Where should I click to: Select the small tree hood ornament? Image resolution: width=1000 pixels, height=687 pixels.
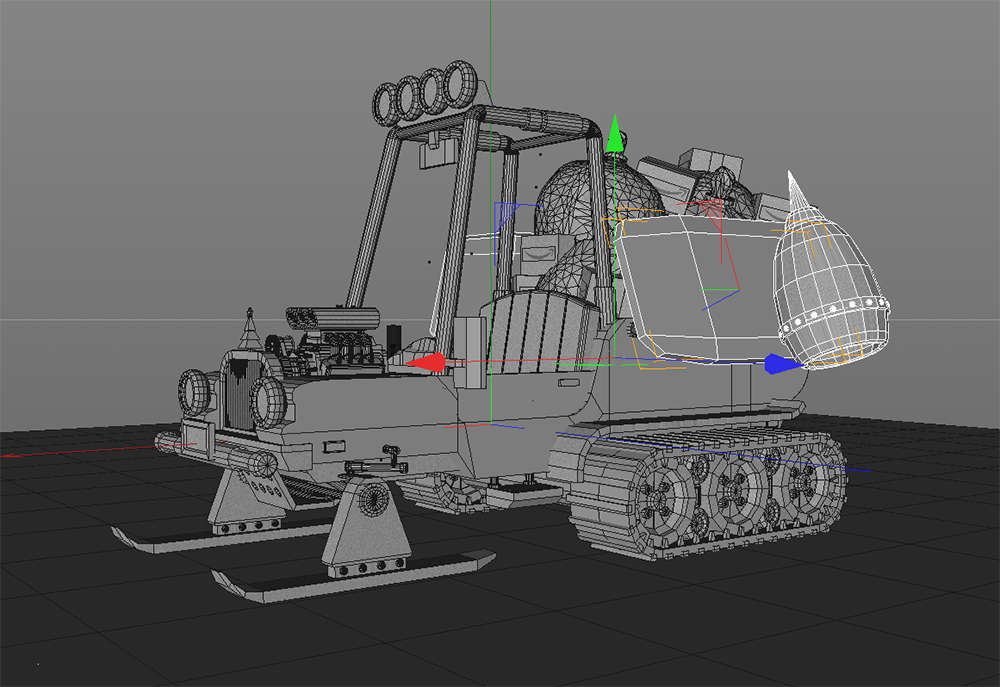point(250,329)
